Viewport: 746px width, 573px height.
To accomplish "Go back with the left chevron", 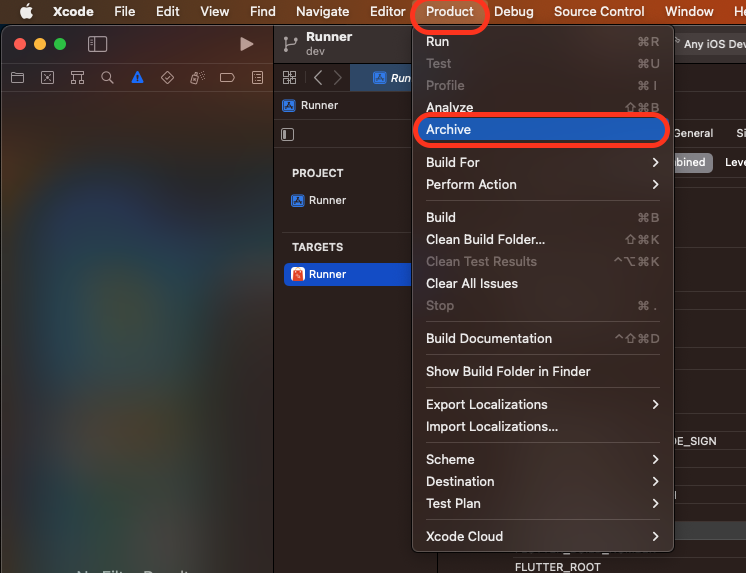I will 318,78.
